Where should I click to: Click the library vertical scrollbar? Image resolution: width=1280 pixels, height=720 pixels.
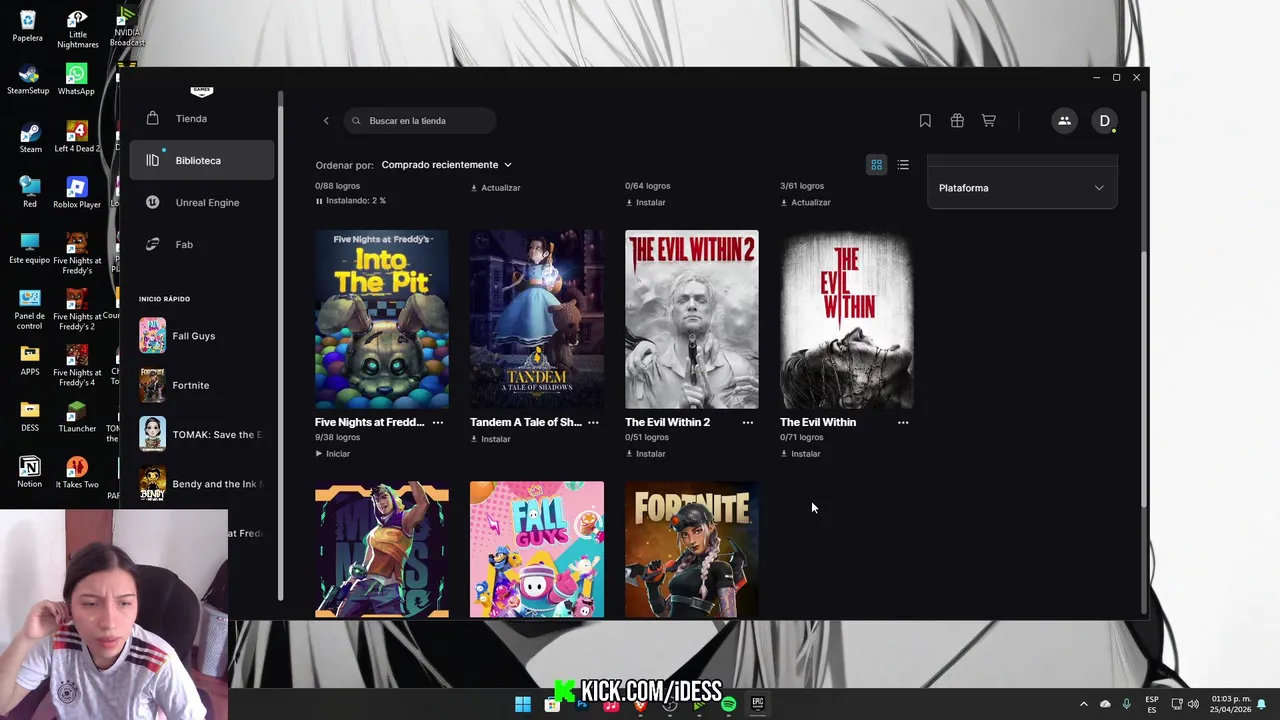1144,380
